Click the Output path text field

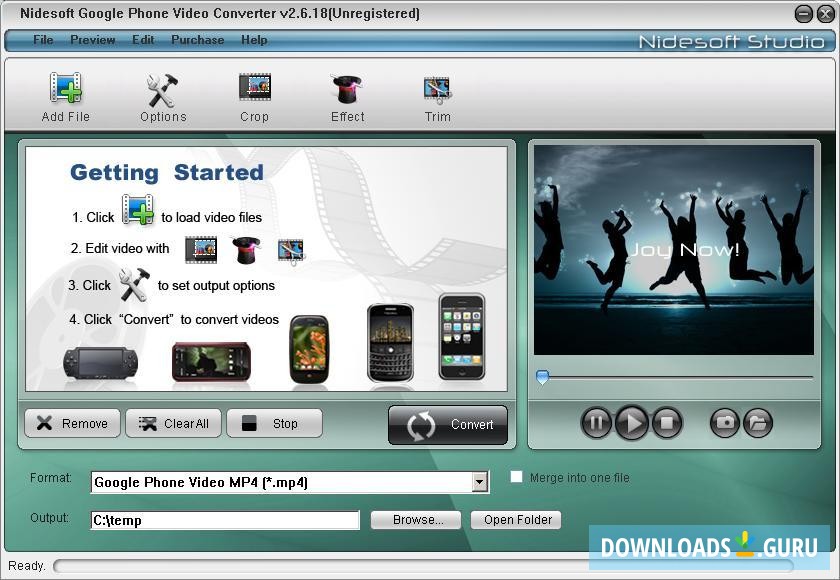click(x=224, y=520)
